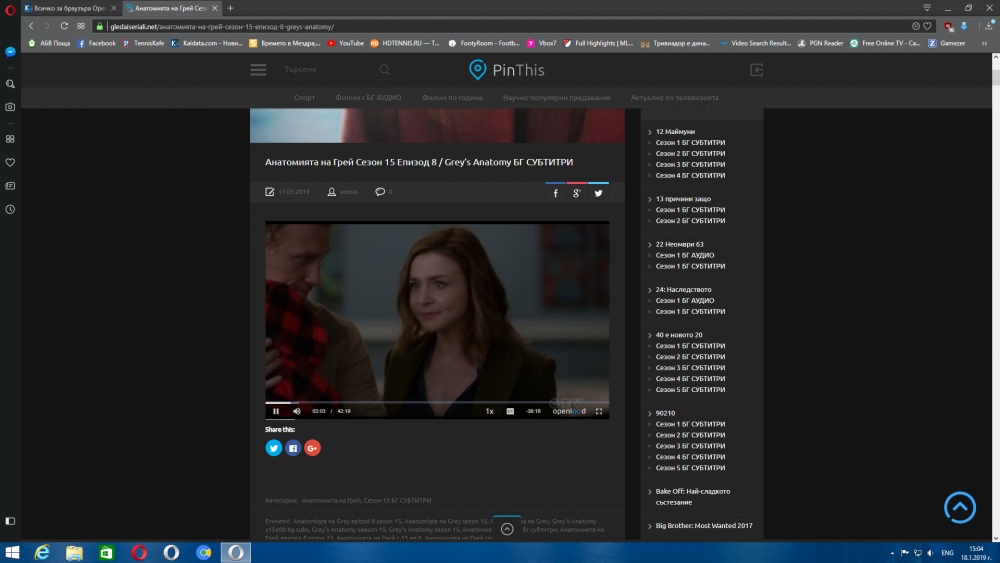Open the Facebook bookmark

96,43
